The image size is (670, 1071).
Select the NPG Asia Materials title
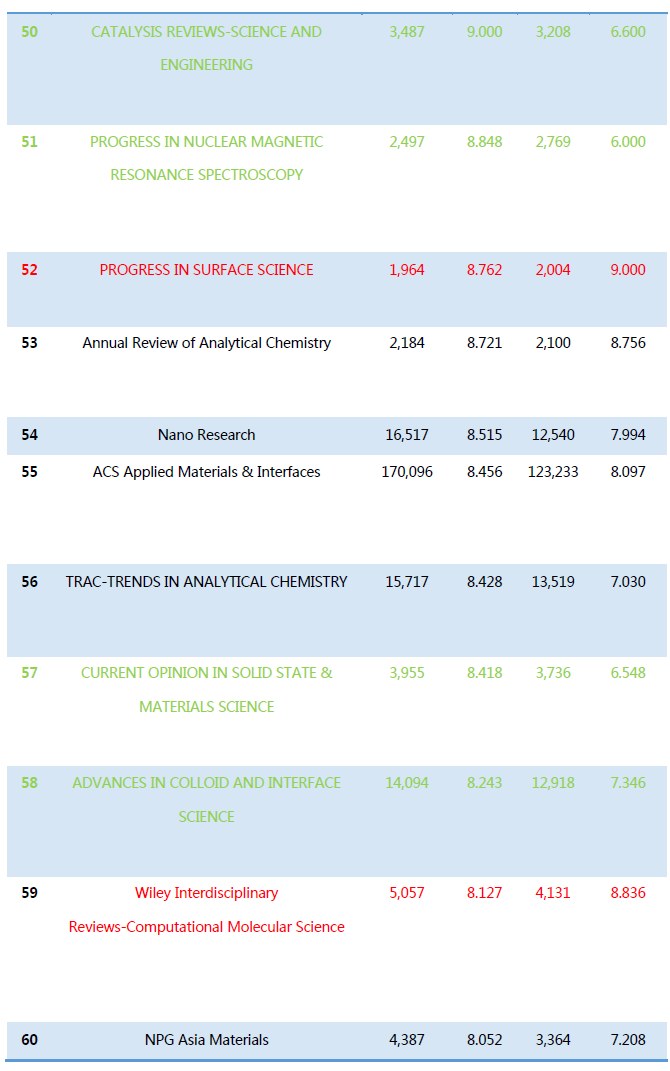tap(206, 1040)
